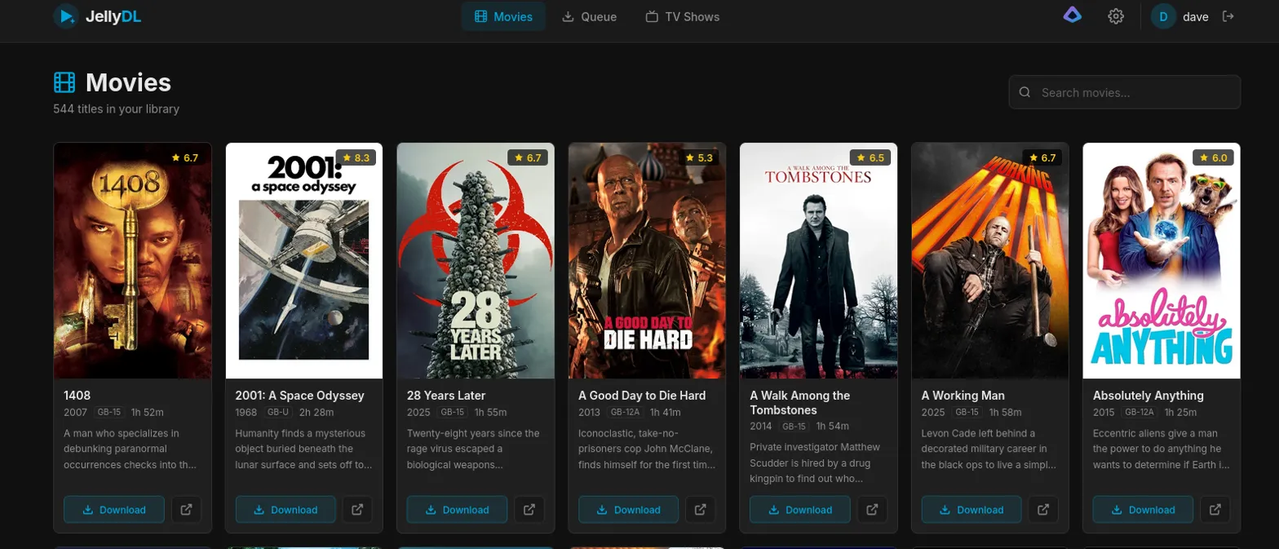Screen dimensions: 1279x549
Task: Click the 28 Years Later poster
Action: tap(475, 260)
